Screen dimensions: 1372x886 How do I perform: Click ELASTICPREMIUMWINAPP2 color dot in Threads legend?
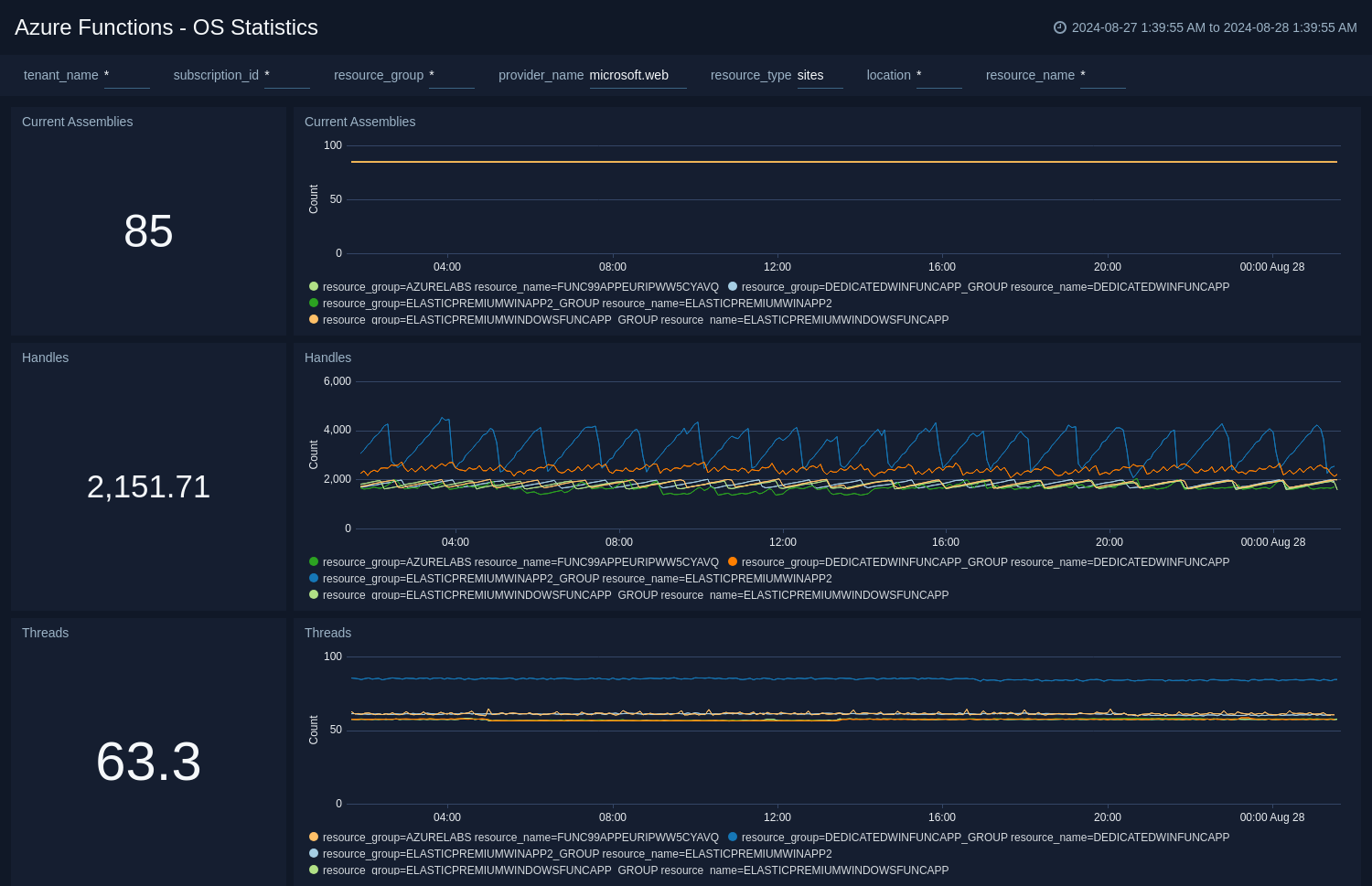[x=314, y=853]
